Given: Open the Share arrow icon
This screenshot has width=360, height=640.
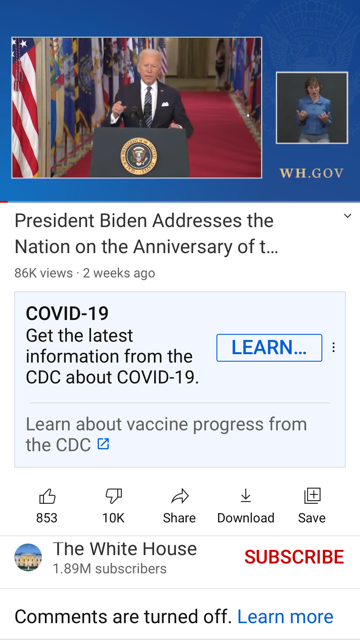Looking at the screenshot, I should (x=180, y=496).
